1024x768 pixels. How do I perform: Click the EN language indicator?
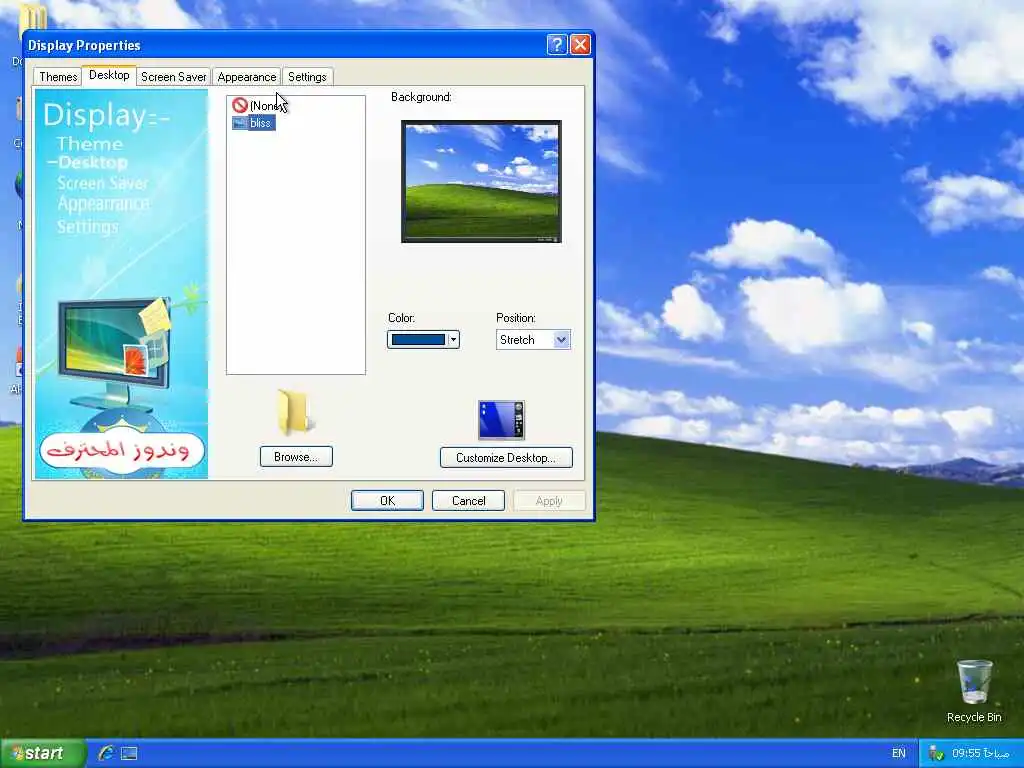coord(899,753)
